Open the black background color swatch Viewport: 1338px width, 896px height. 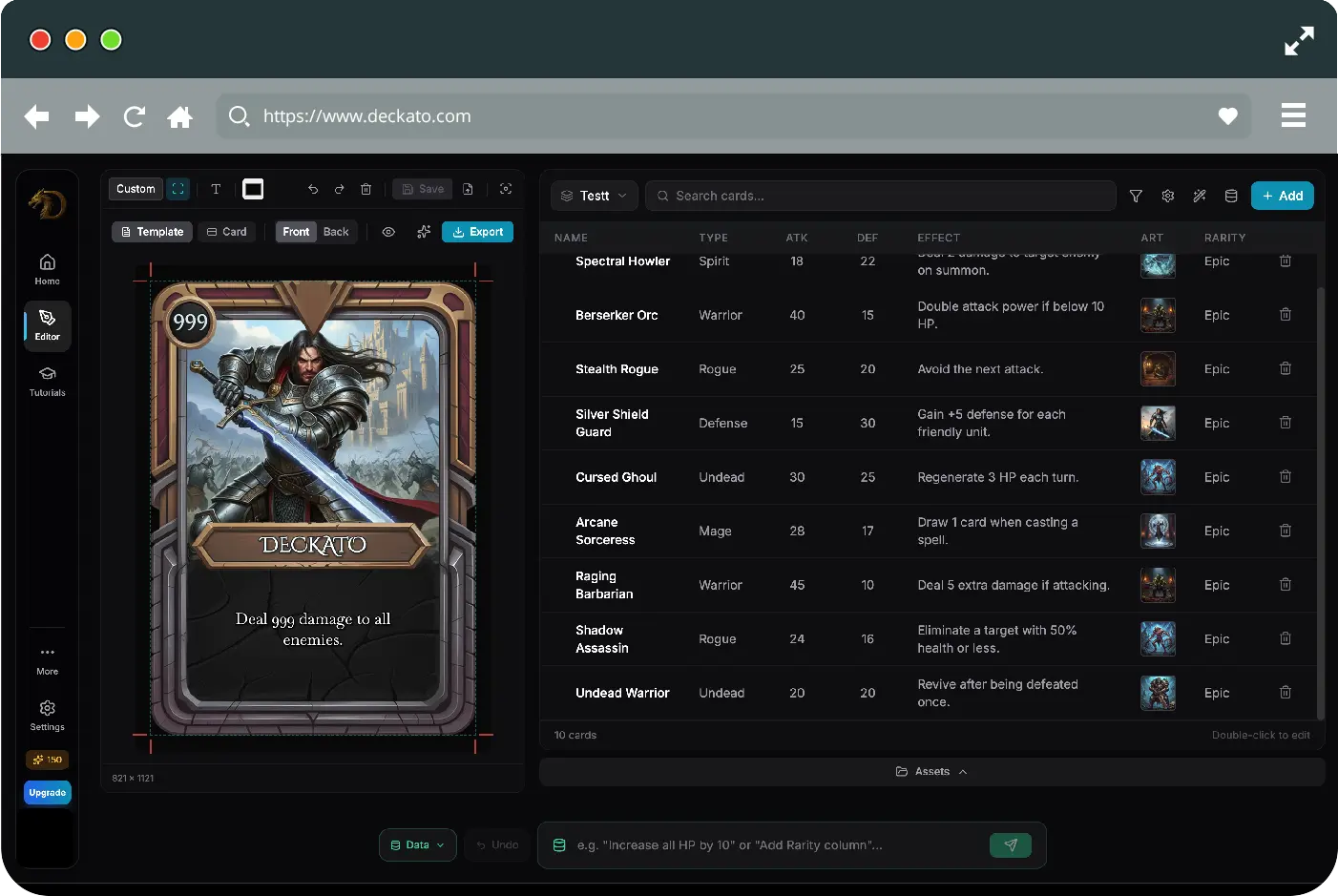[x=253, y=189]
